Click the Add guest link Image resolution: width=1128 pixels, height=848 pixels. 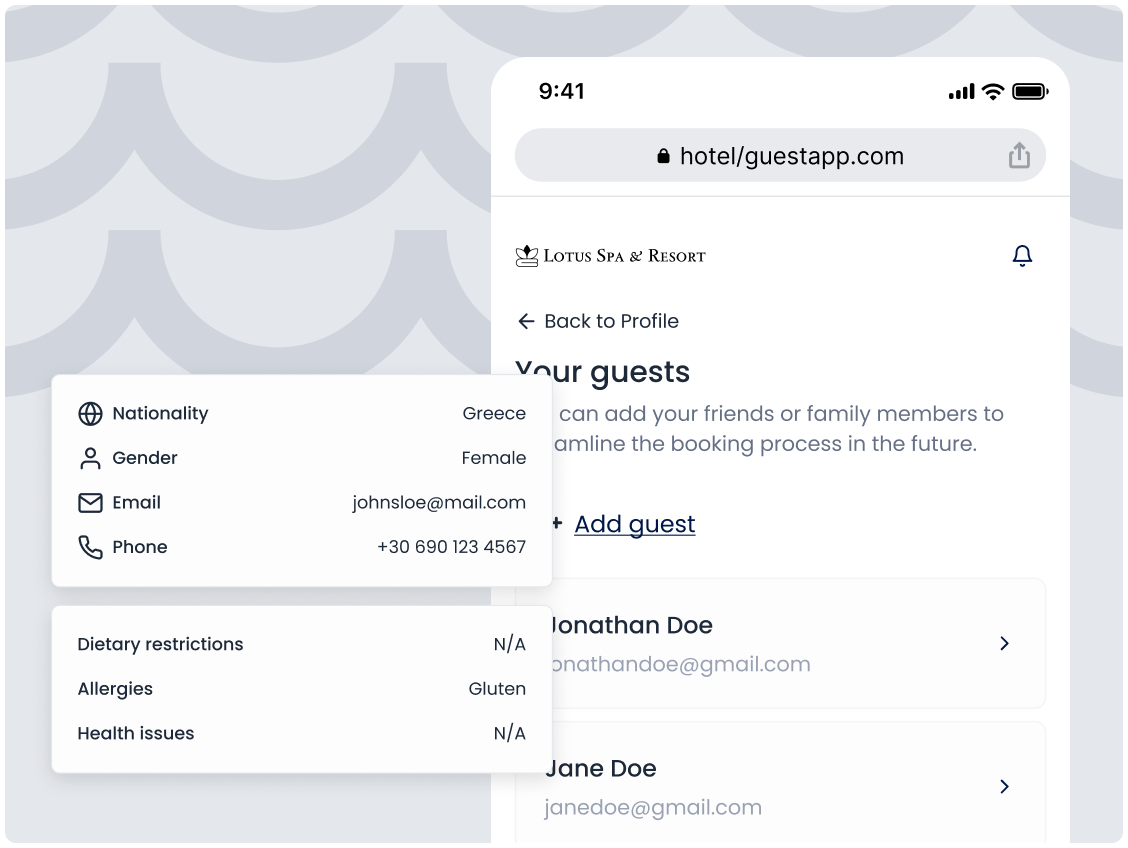(634, 524)
